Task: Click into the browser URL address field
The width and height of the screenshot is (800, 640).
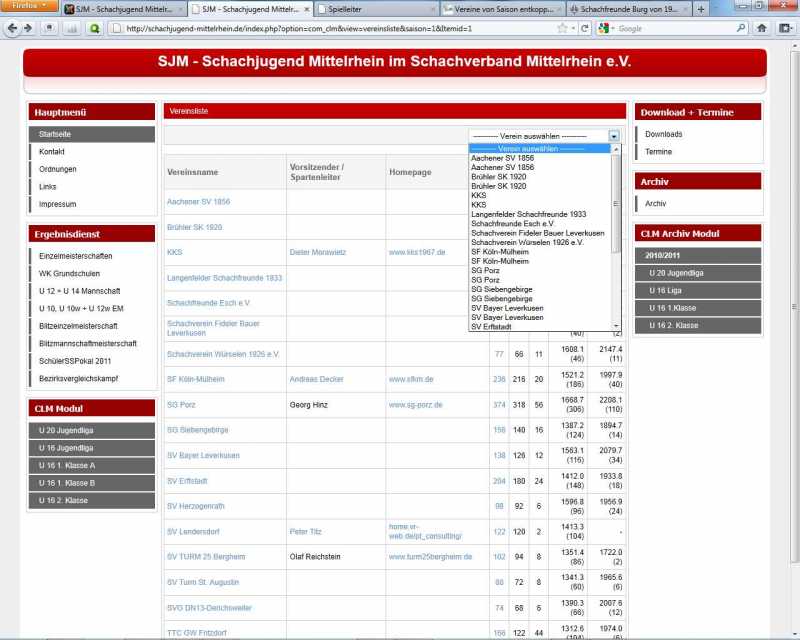Action: click(x=330, y=28)
